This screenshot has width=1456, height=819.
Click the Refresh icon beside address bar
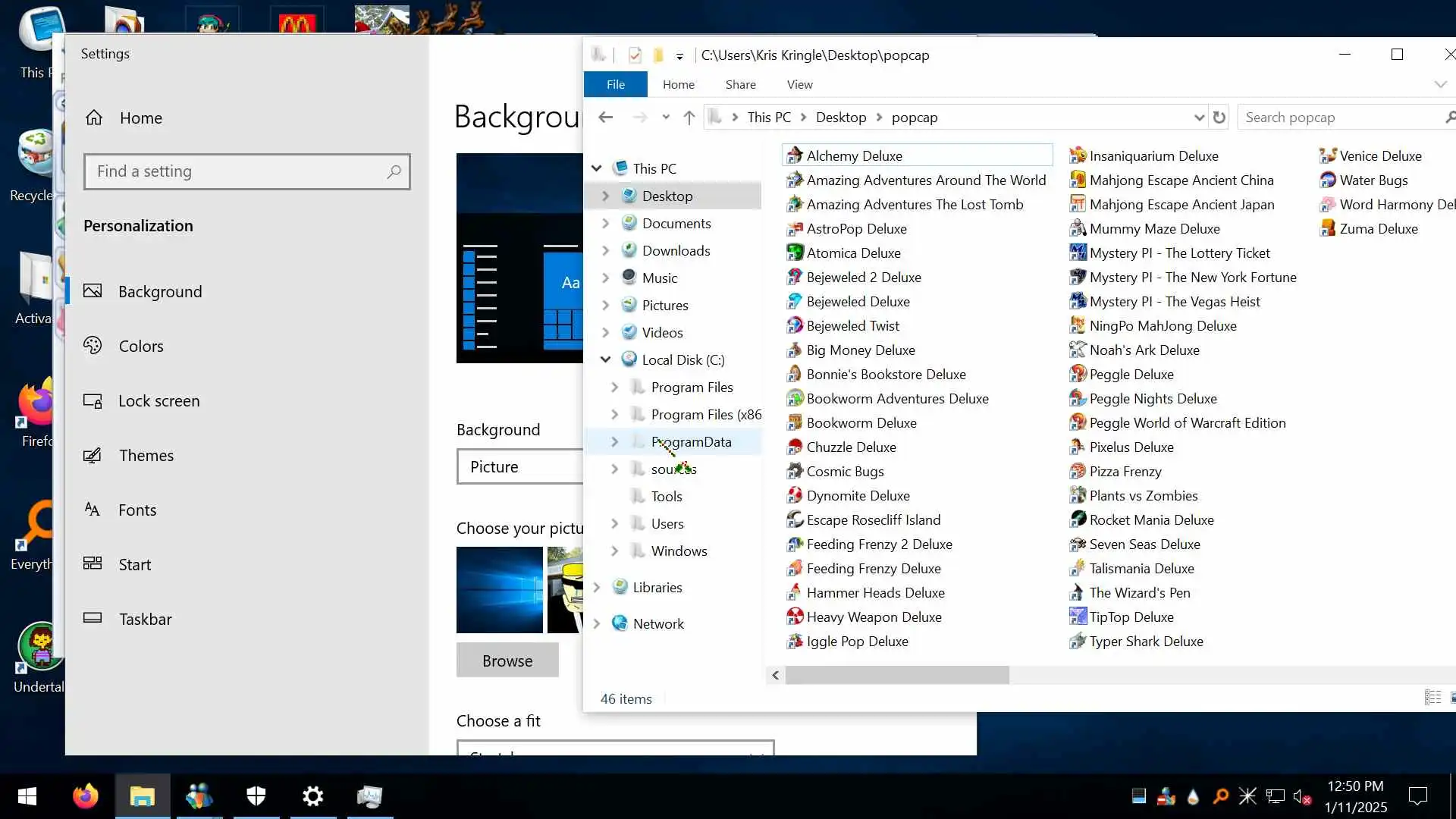click(1219, 118)
